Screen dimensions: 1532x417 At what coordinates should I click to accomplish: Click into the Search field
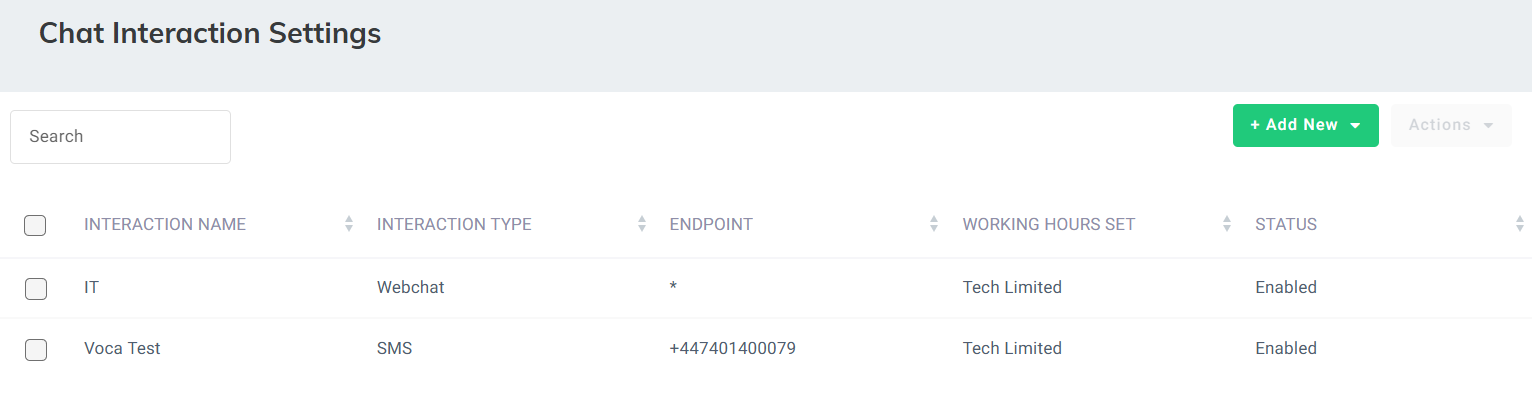[120, 137]
